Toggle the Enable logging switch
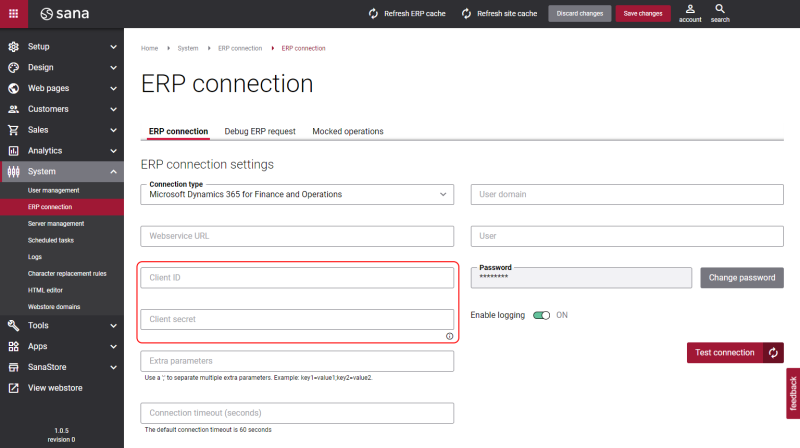 541,315
